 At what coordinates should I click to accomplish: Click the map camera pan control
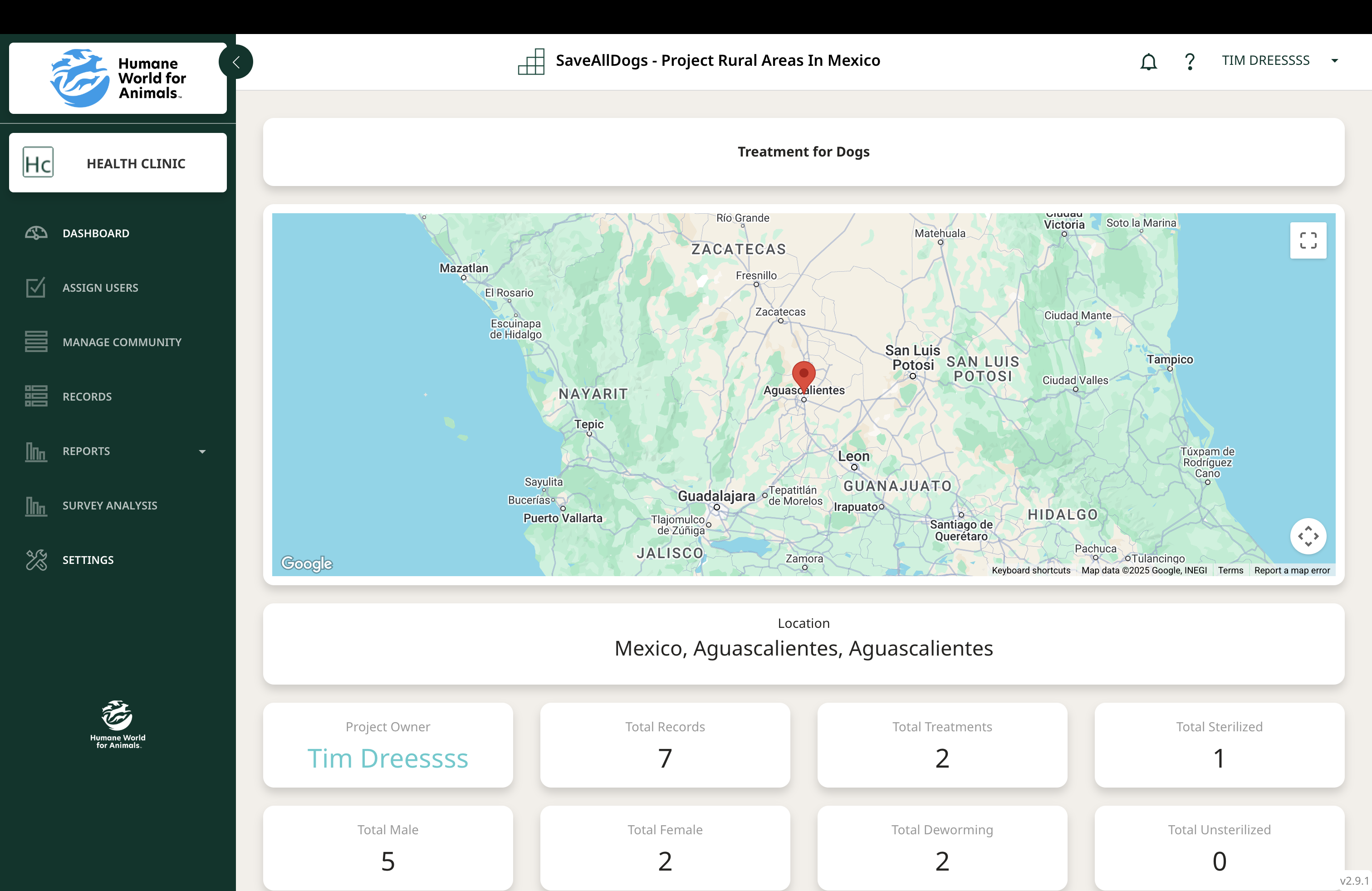tap(1308, 536)
